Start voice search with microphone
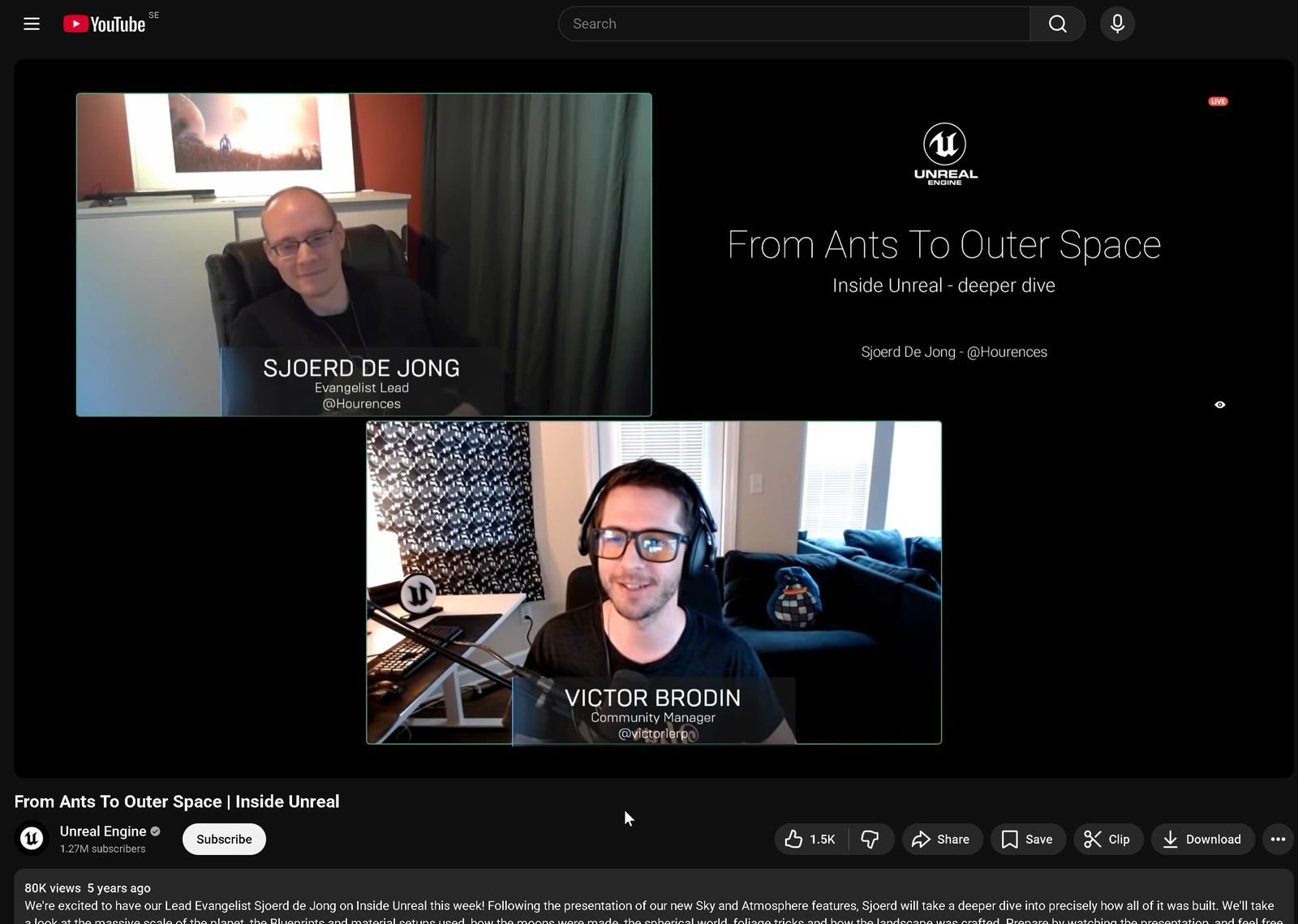 pyautogui.click(x=1117, y=24)
